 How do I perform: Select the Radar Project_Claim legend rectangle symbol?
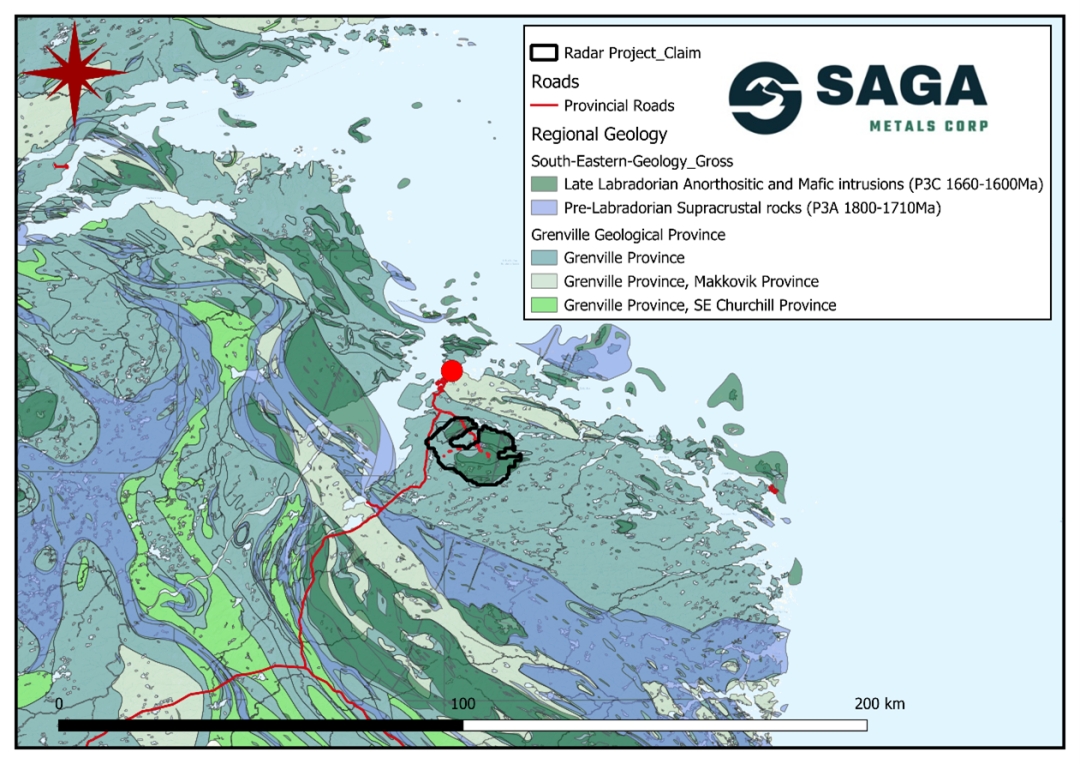click(544, 53)
